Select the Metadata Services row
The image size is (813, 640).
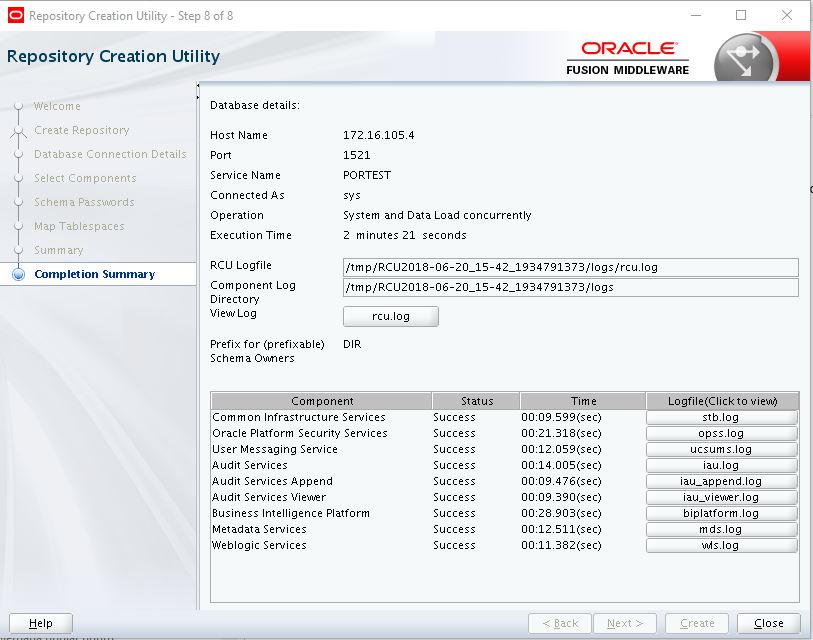[505, 530]
